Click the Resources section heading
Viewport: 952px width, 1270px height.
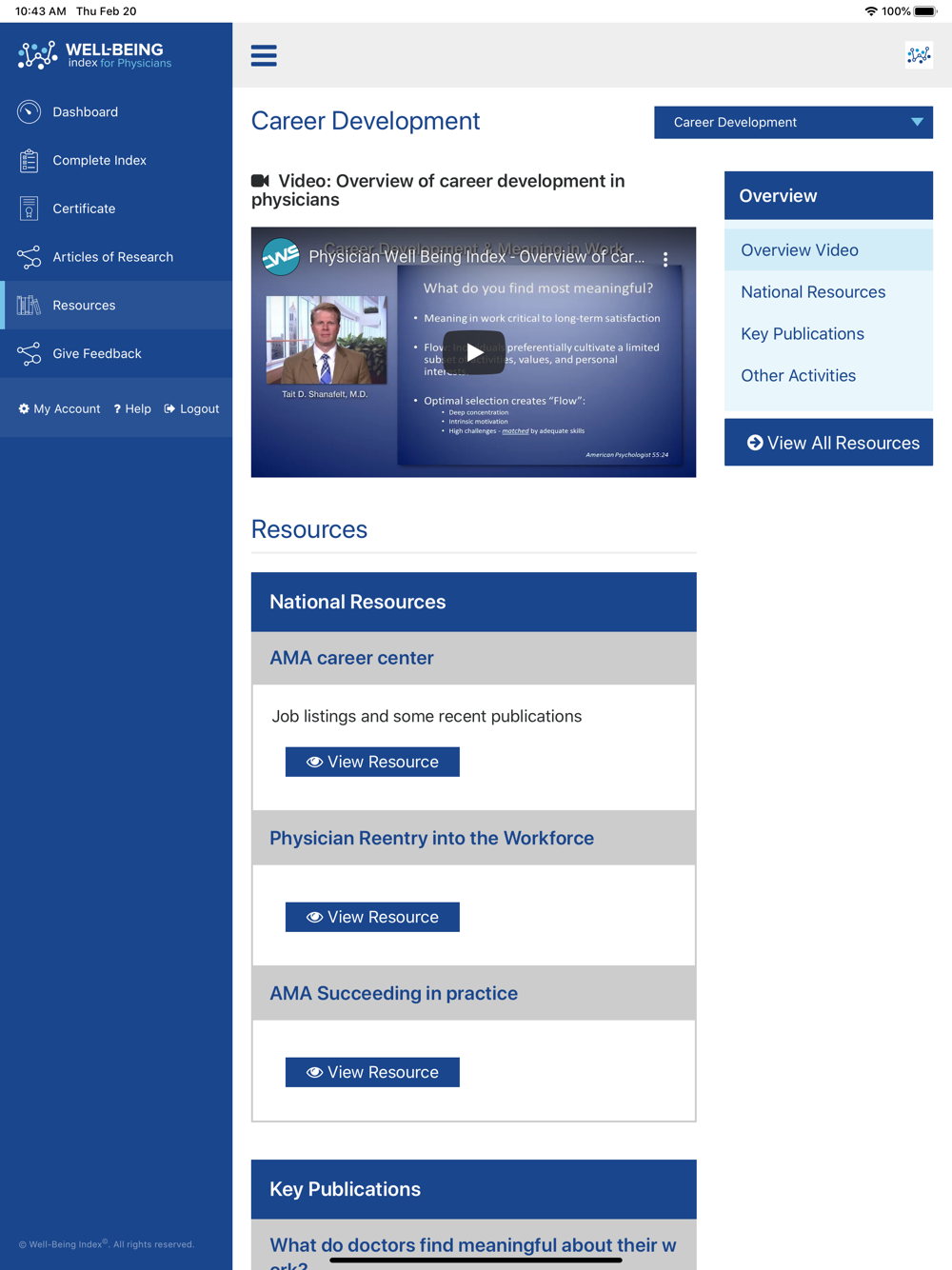[x=309, y=529]
